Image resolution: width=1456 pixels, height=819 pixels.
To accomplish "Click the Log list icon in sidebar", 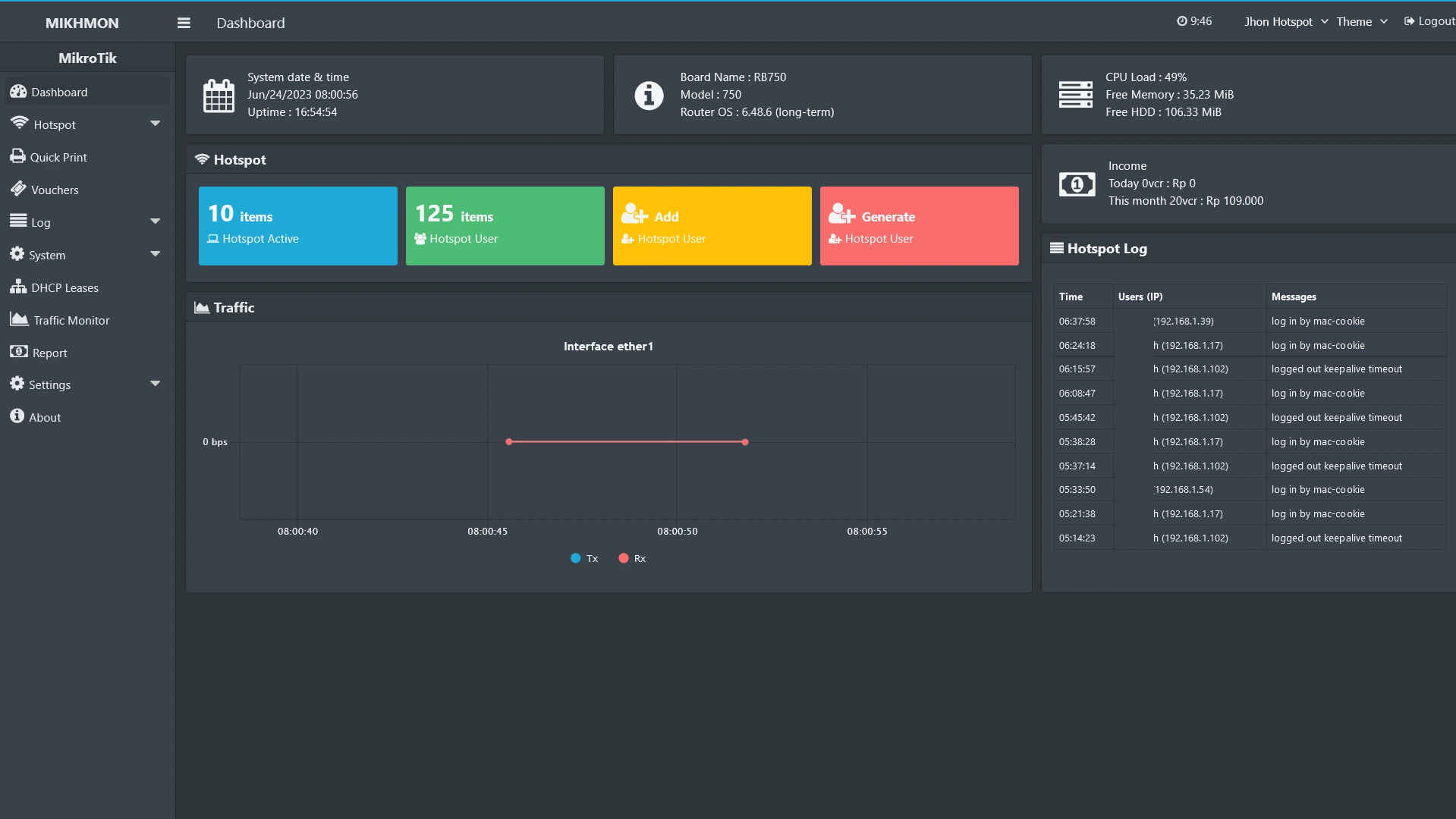I will pos(18,221).
